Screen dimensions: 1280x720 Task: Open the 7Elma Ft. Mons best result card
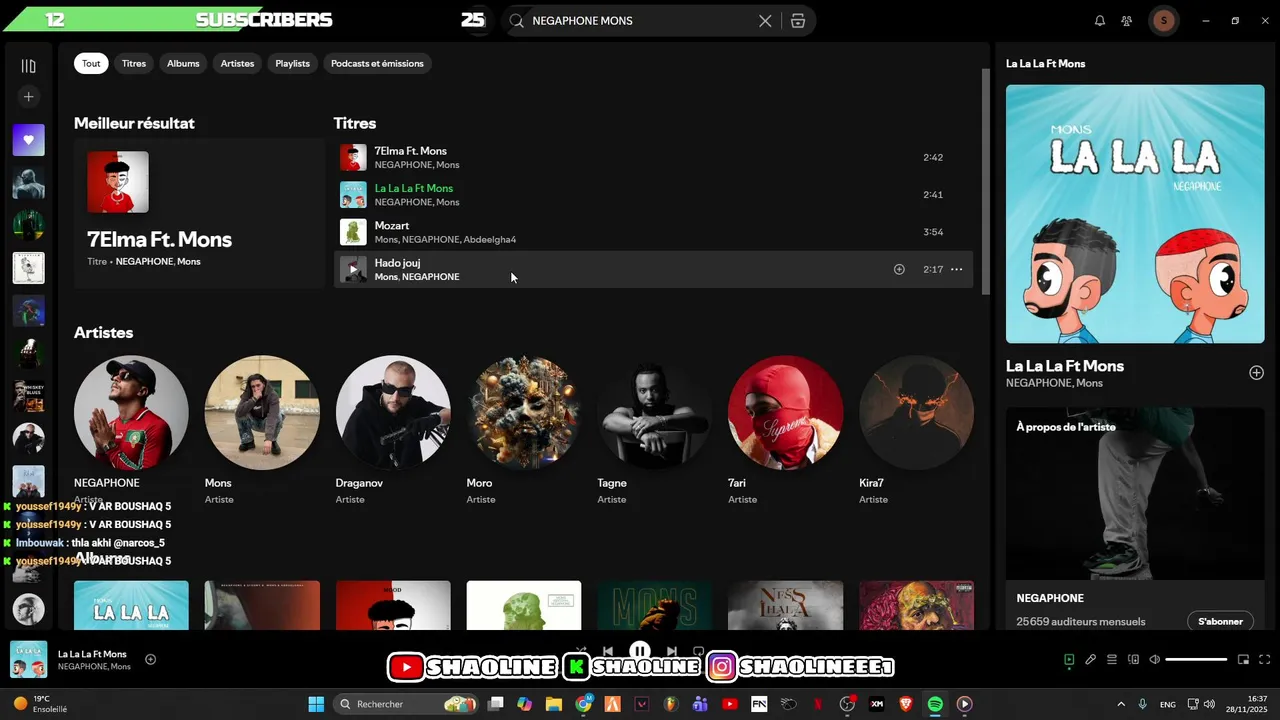(199, 213)
